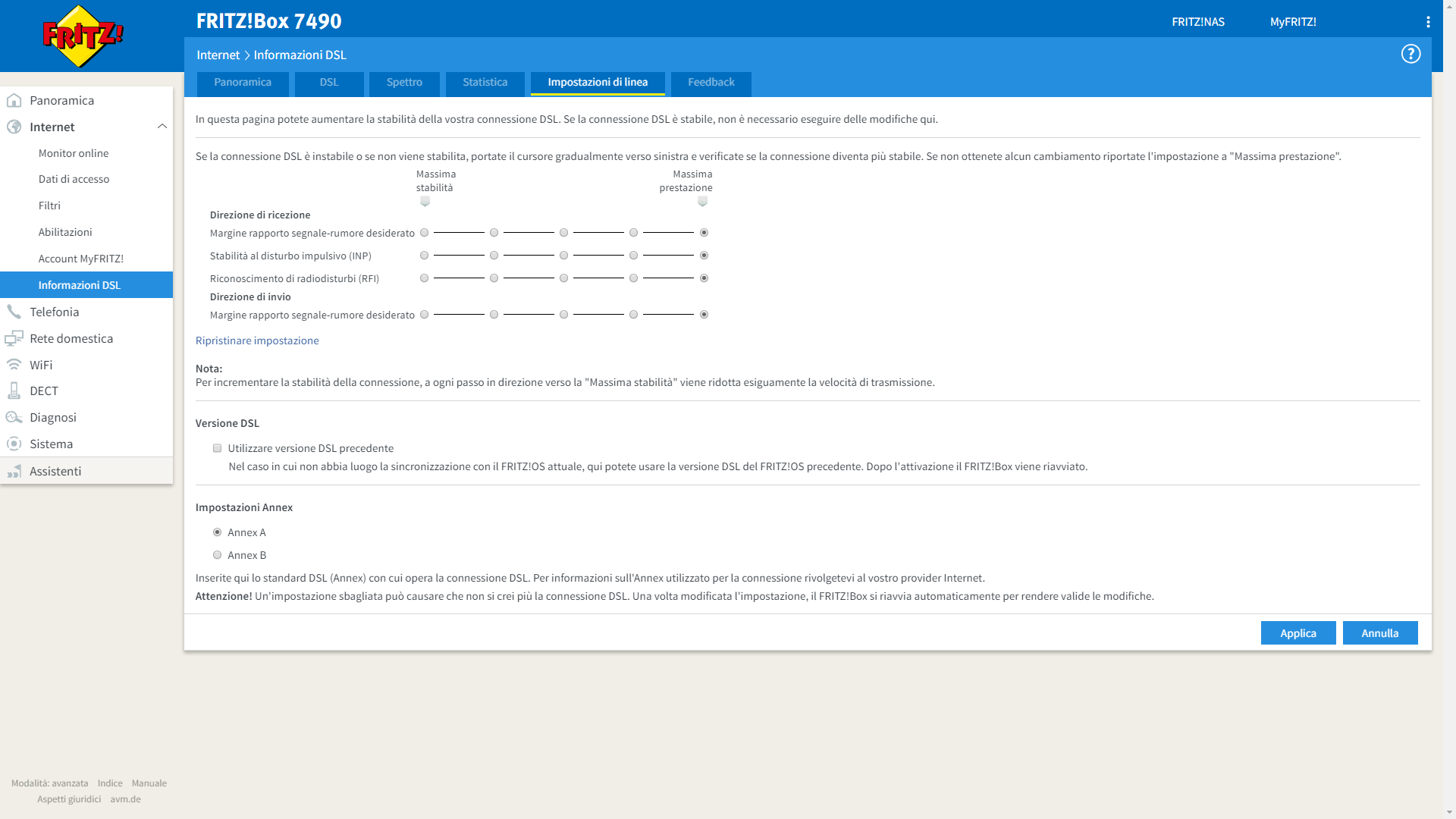Open the FRITZ!NAS link in header
The height and width of the screenshot is (819, 1456).
point(1197,22)
